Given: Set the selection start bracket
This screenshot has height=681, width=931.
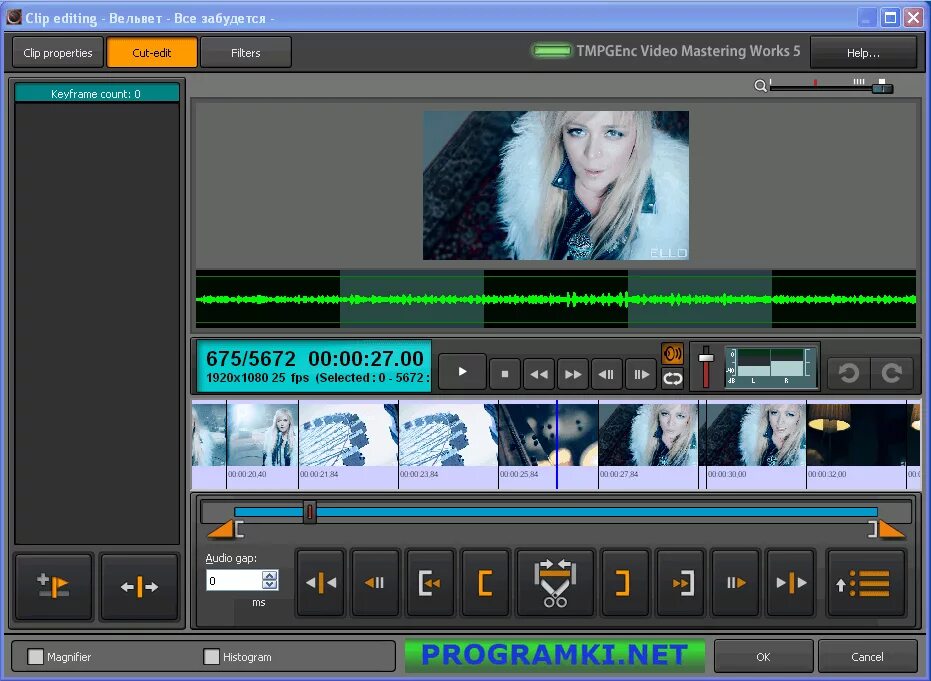Looking at the screenshot, I should [x=485, y=583].
